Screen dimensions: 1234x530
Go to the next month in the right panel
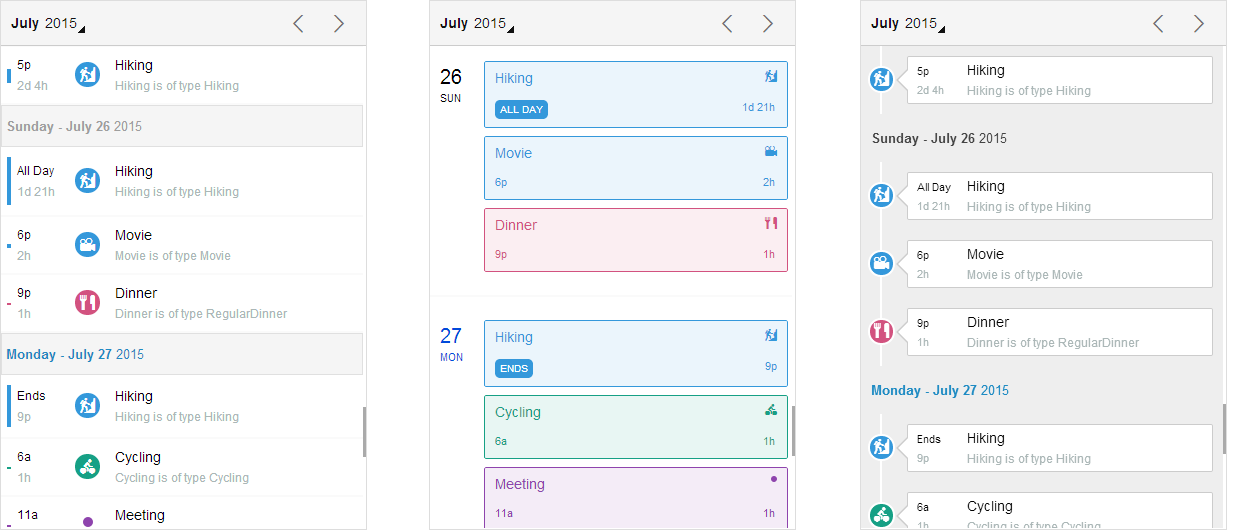(1198, 23)
